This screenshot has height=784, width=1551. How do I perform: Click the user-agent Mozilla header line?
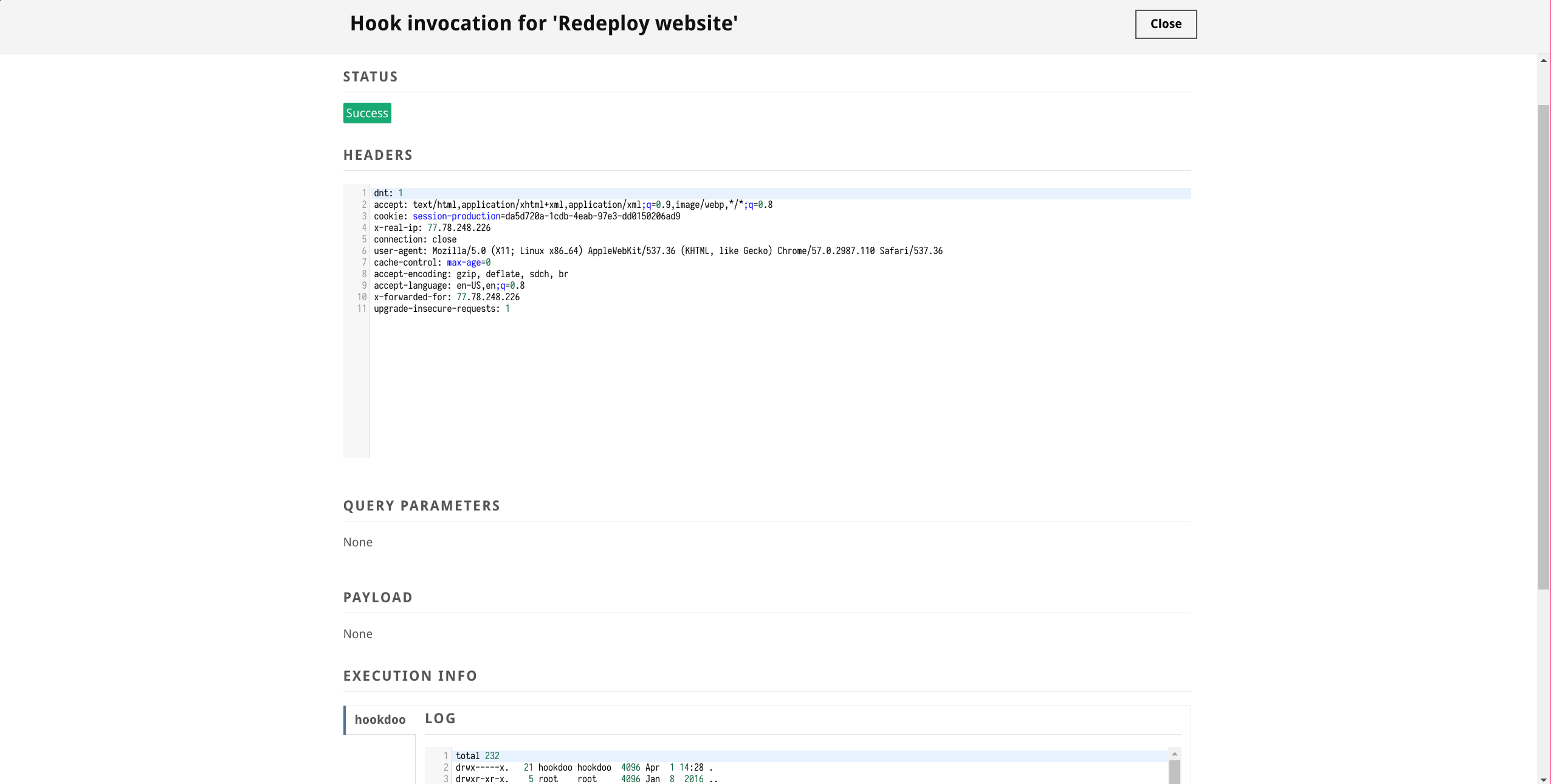(x=658, y=251)
